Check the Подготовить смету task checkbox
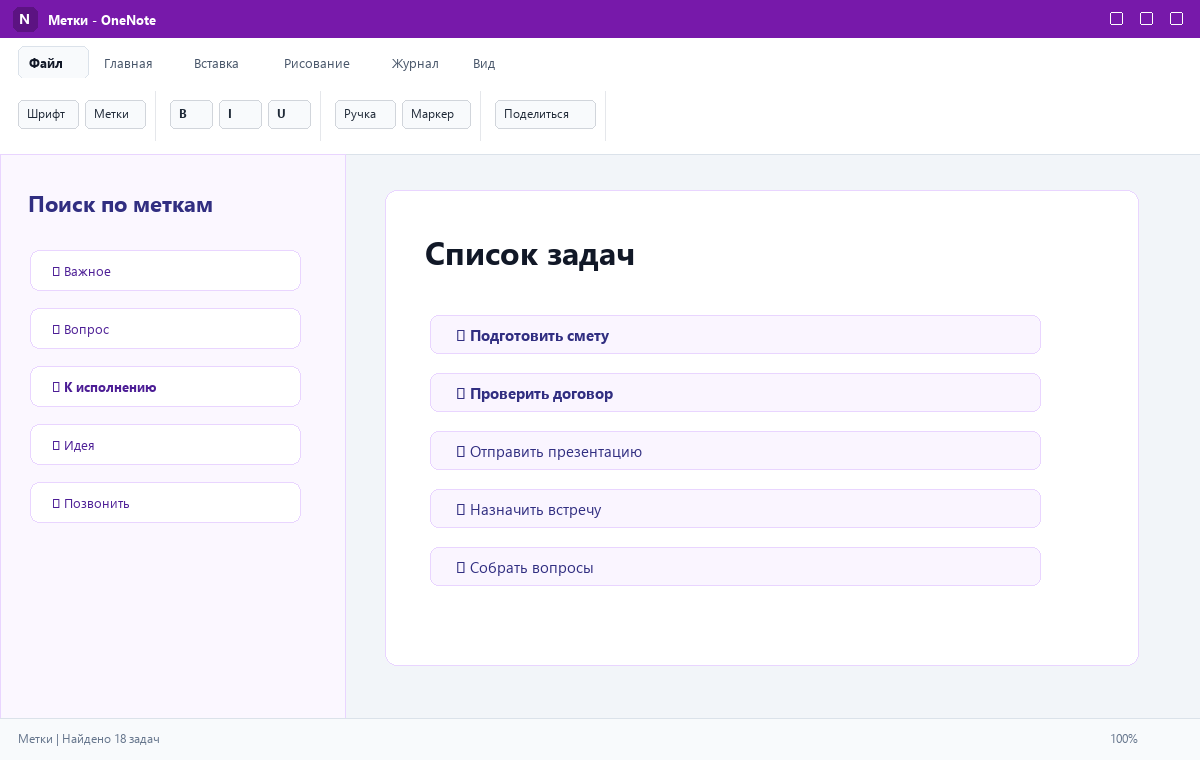Image resolution: width=1200 pixels, height=760 pixels. (461, 336)
